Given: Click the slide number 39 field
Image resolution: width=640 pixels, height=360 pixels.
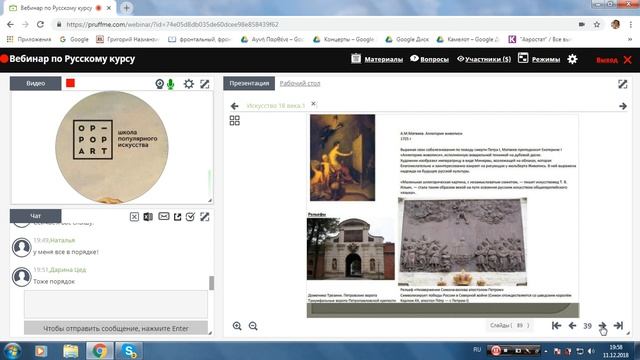Looking at the screenshot, I should pyautogui.click(x=587, y=326).
